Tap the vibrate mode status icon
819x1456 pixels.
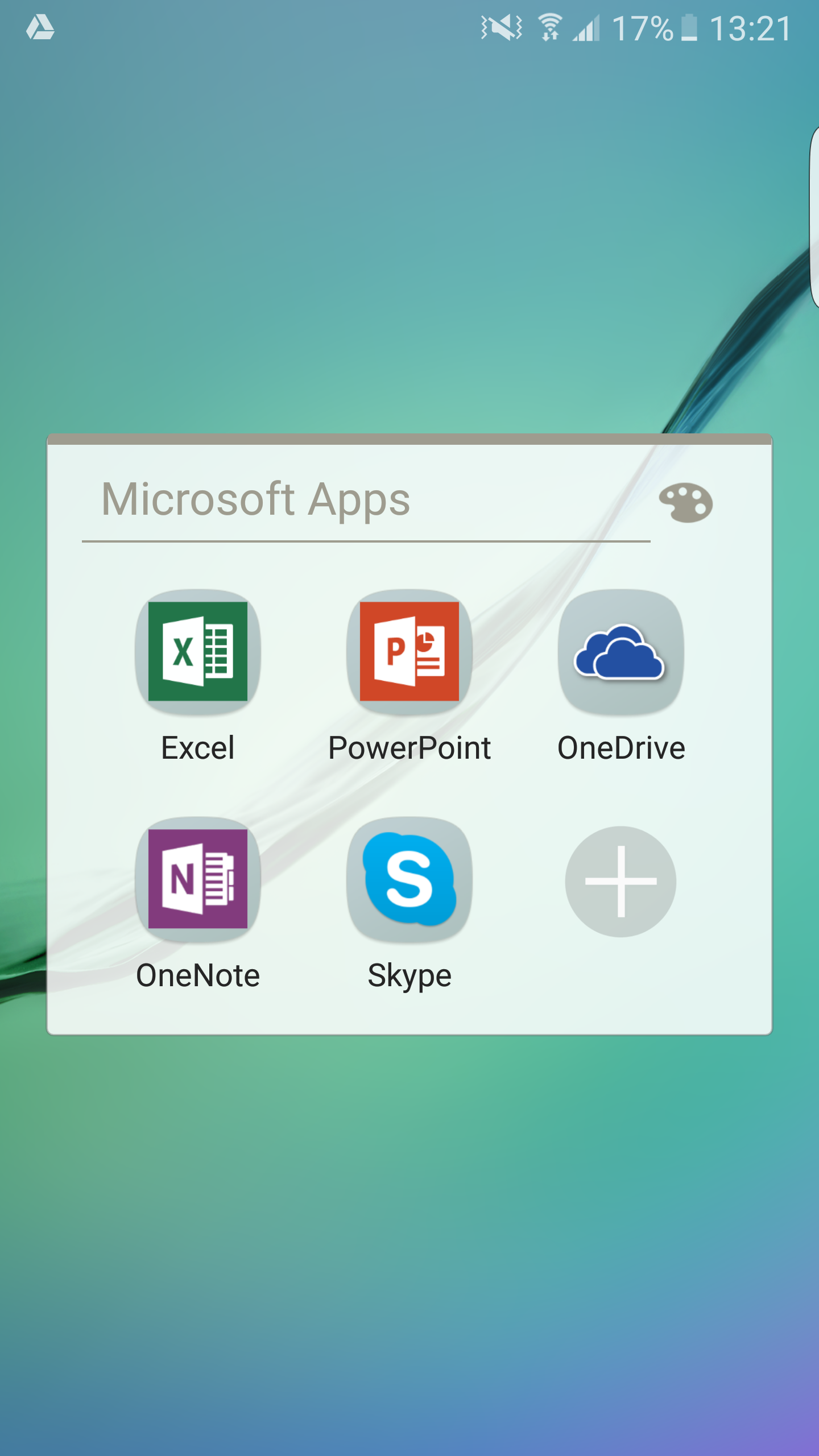coord(501,28)
